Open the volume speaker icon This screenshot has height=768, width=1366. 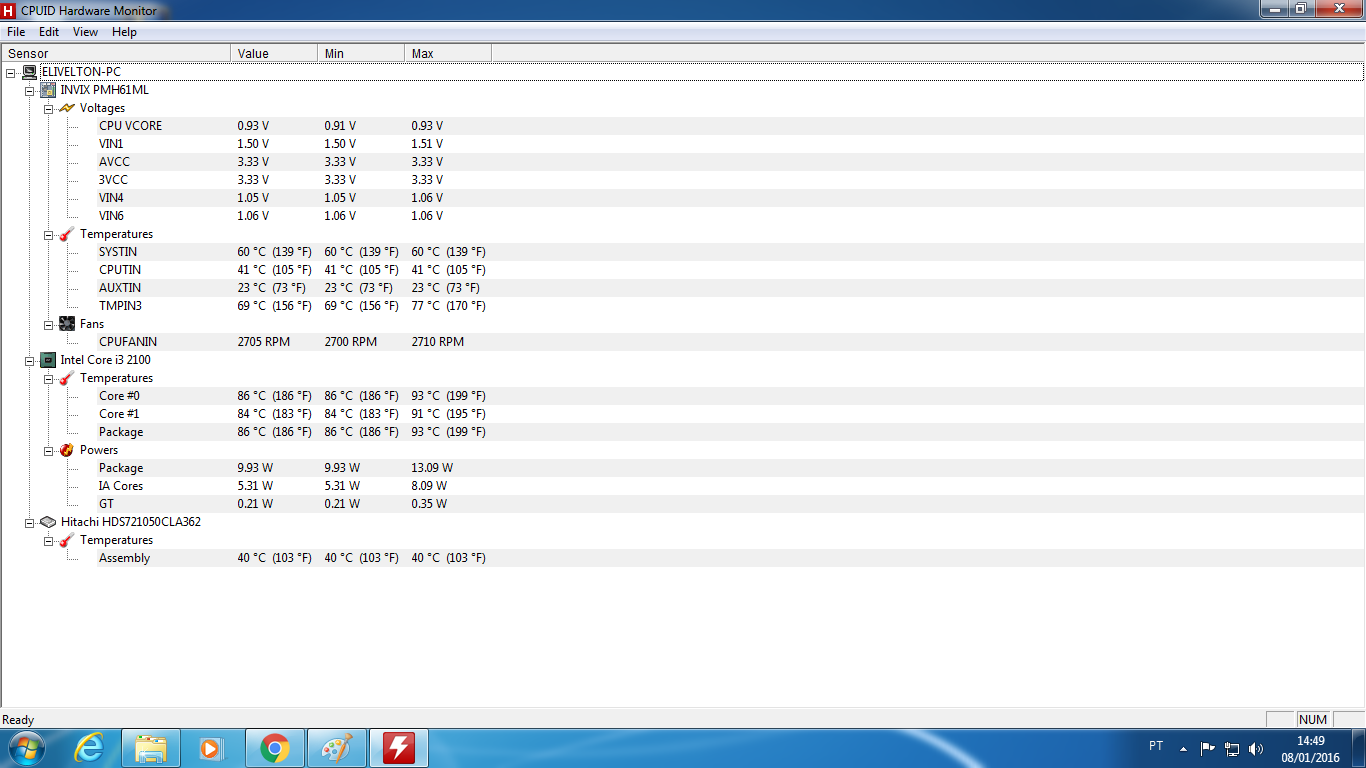click(1256, 748)
